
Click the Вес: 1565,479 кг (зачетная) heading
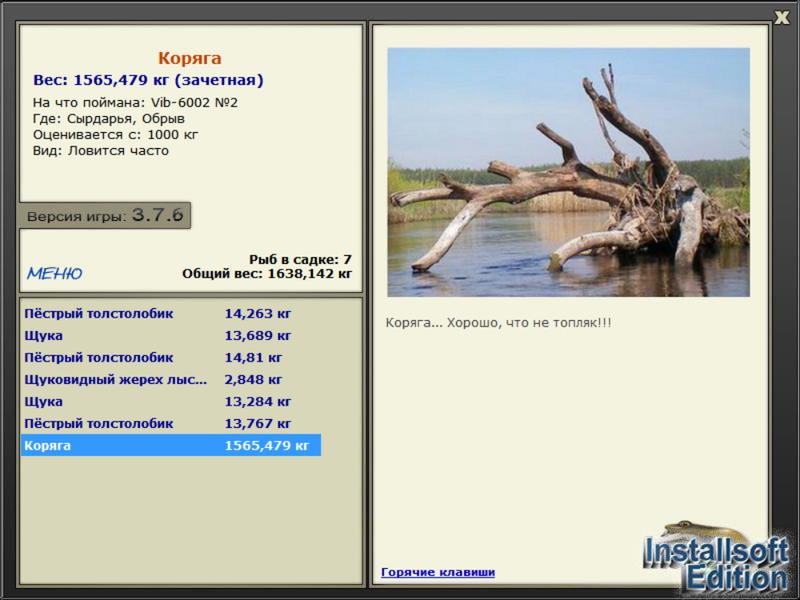(x=148, y=80)
